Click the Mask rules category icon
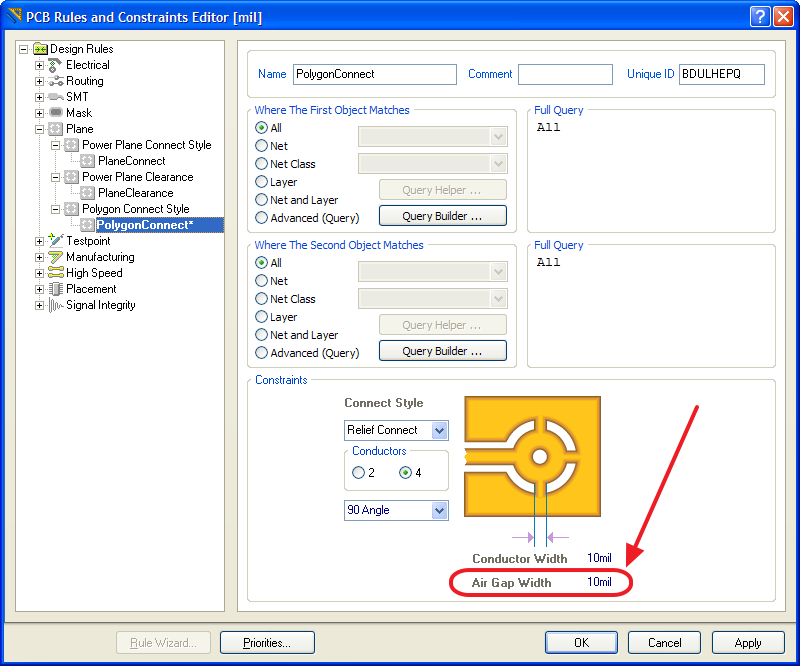The height and width of the screenshot is (666, 800). (x=56, y=113)
